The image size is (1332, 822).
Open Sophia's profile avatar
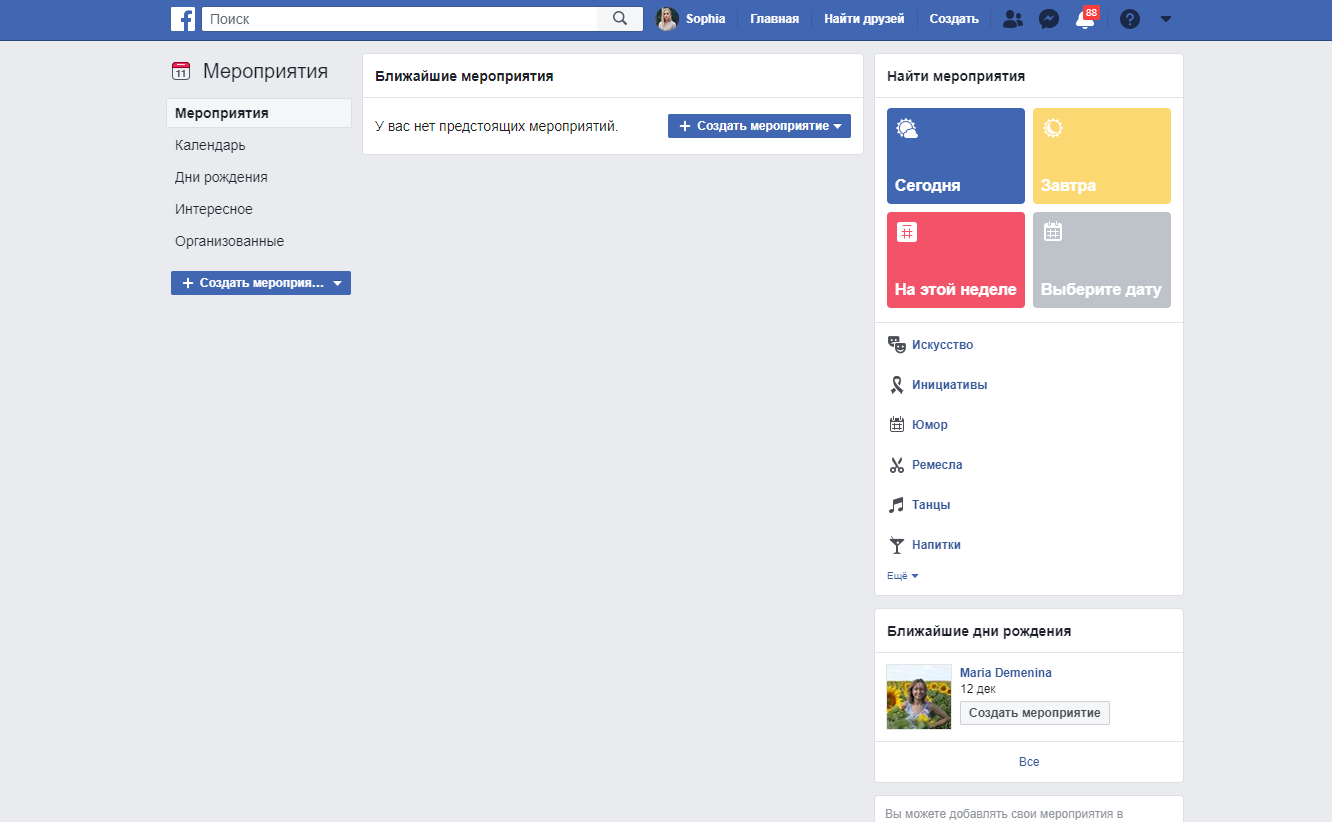coord(667,19)
